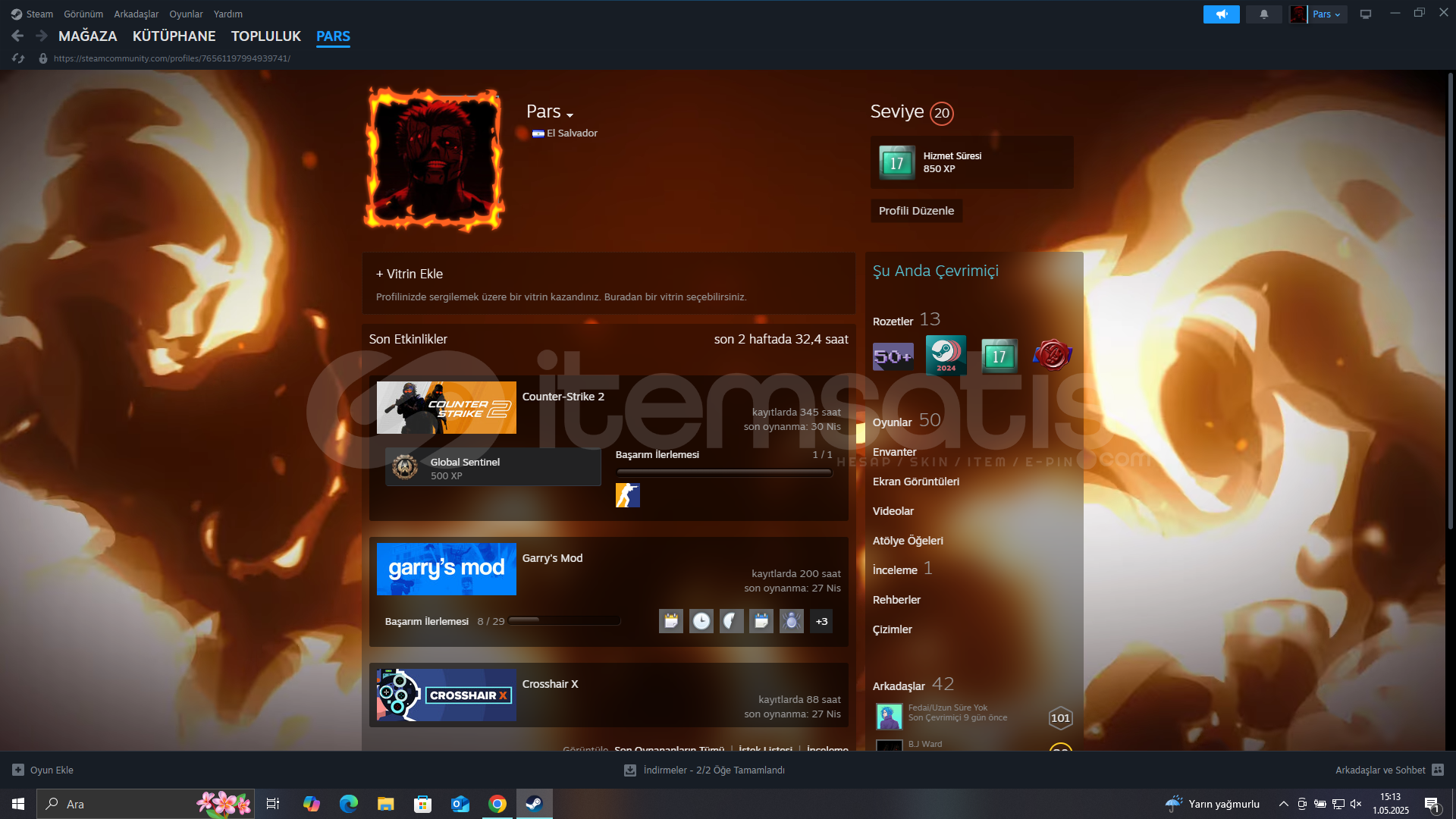Click Oyun Ekle in the bottom bar

(x=42, y=770)
